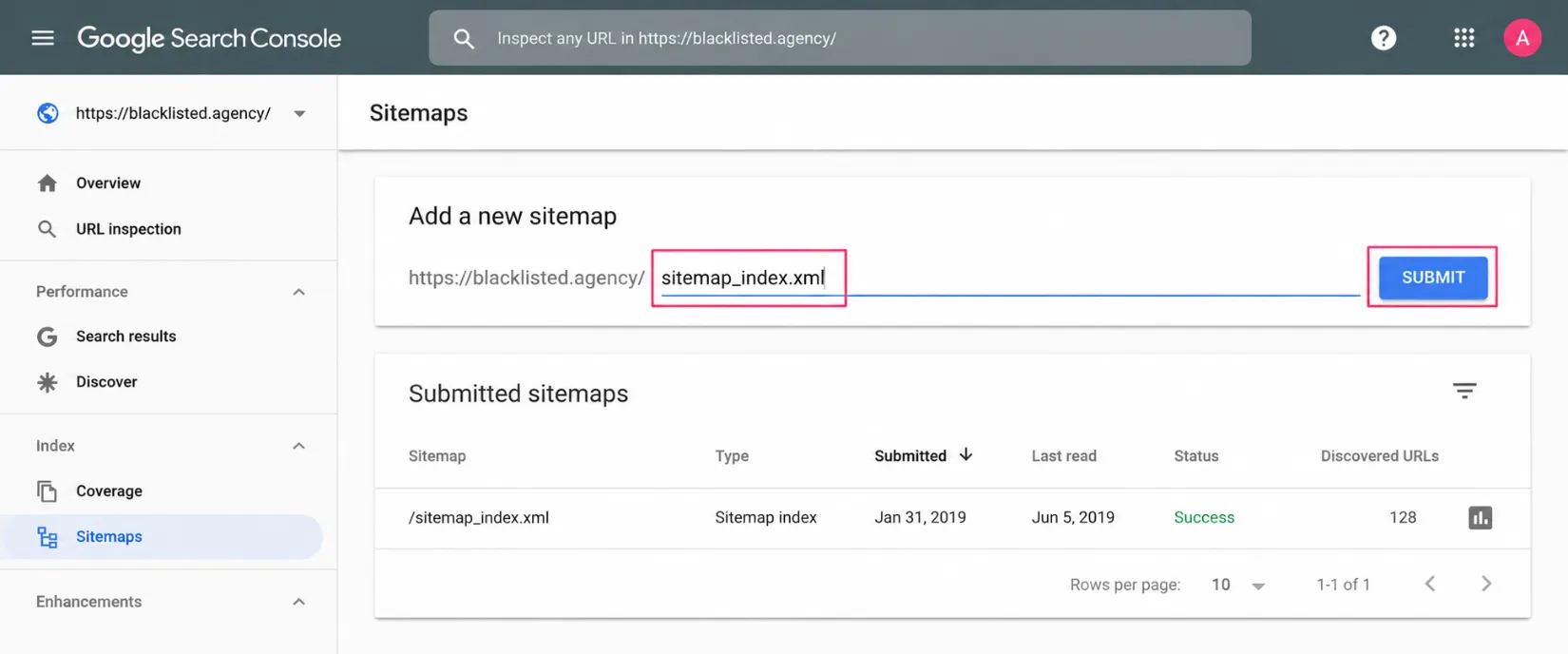Sort by the Discovered URLs column header

[x=1380, y=456]
